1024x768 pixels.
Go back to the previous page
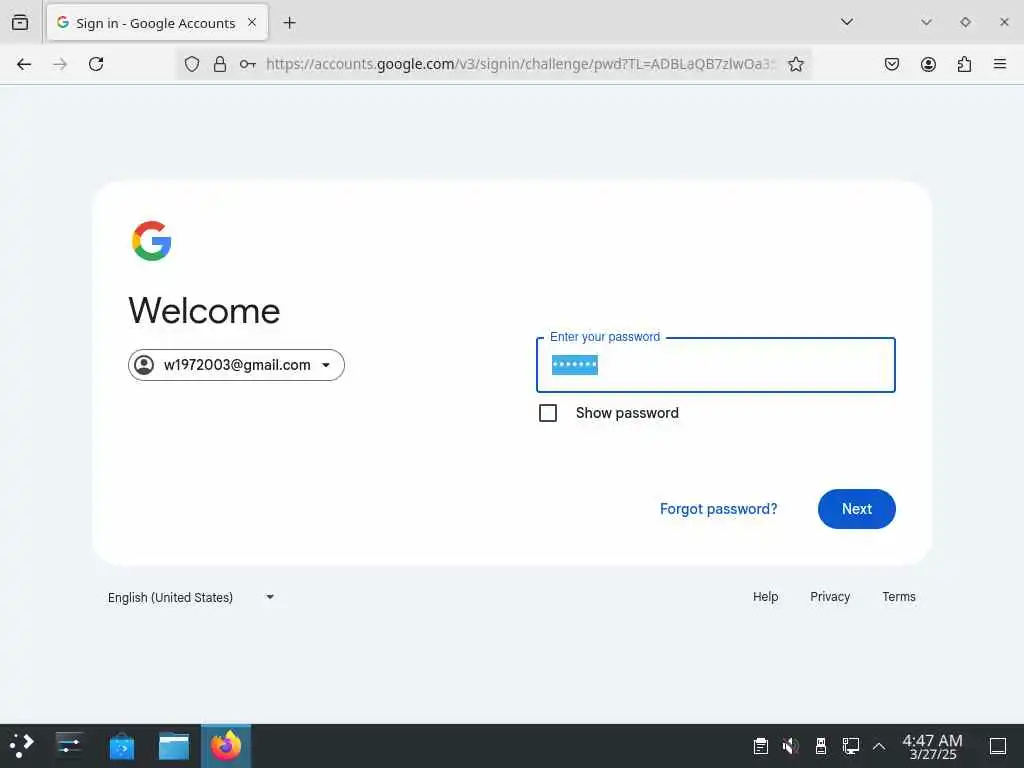coord(24,64)
